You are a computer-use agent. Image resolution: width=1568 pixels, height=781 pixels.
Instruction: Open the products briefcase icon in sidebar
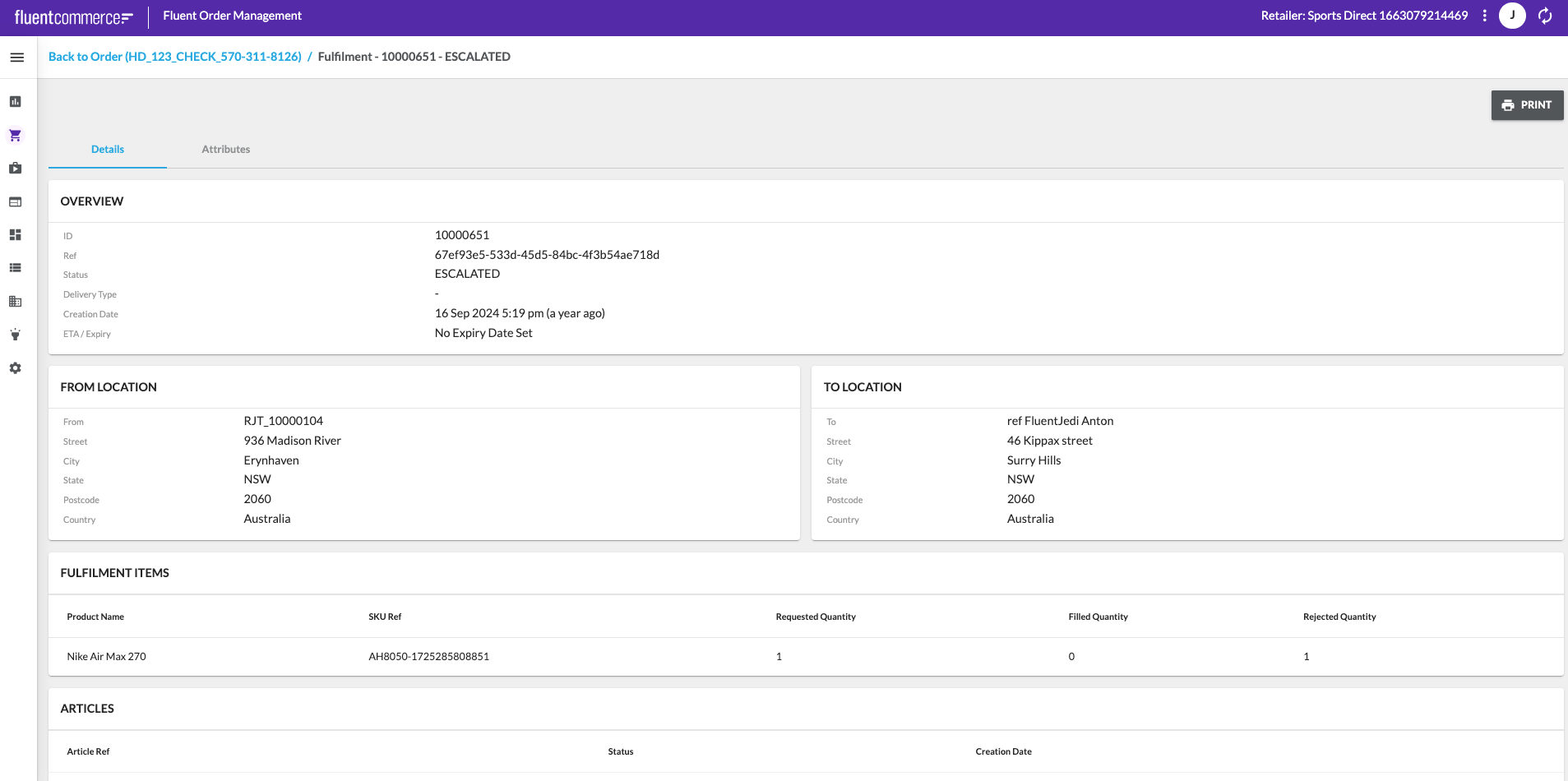[x=16, y=168]
